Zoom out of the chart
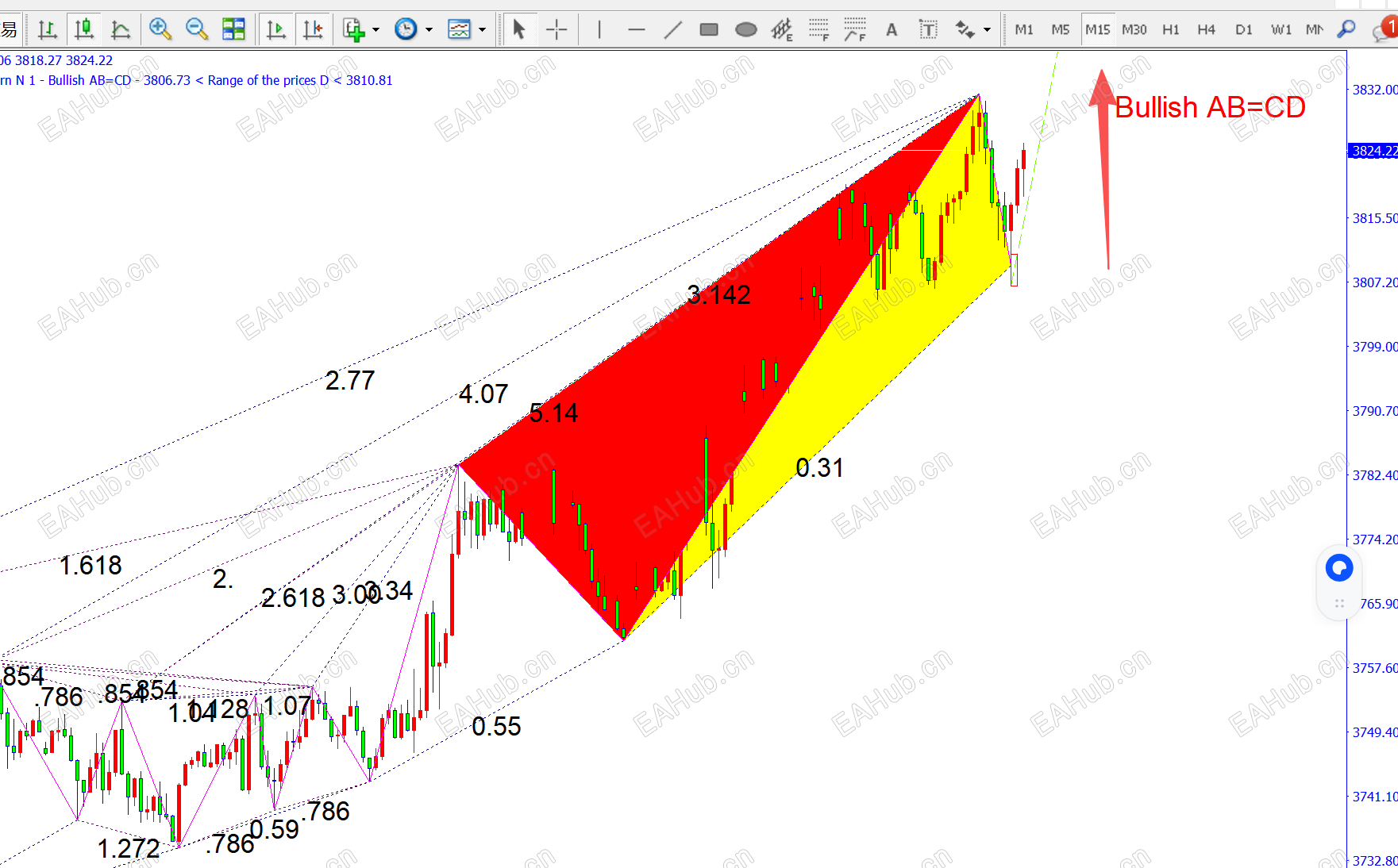1398x868 pixels. pos(197,30)
